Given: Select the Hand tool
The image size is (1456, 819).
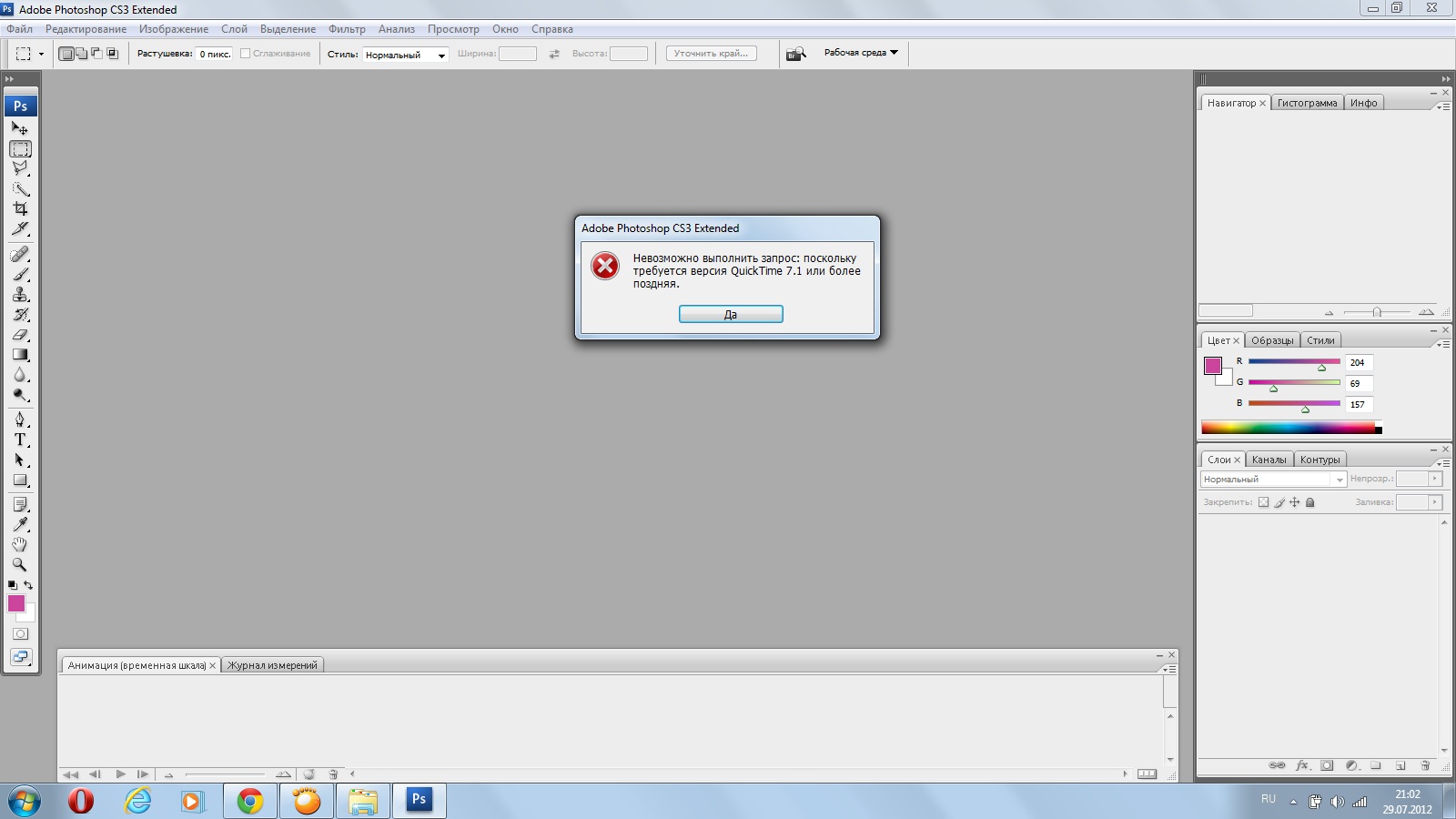Looking at the screenshot, I should click(20, 544).
